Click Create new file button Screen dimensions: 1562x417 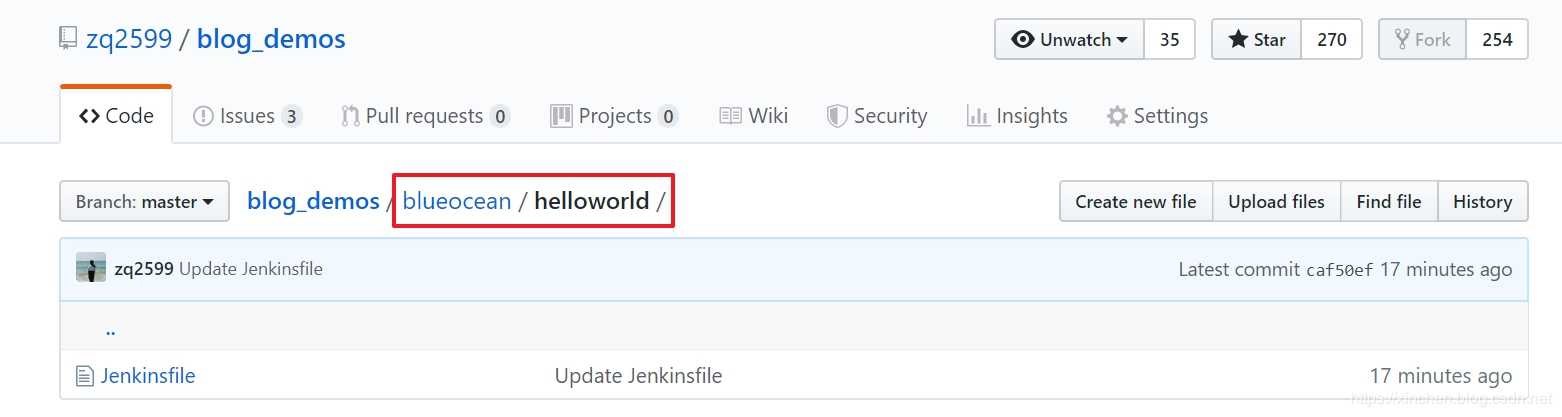(1135, 201)
